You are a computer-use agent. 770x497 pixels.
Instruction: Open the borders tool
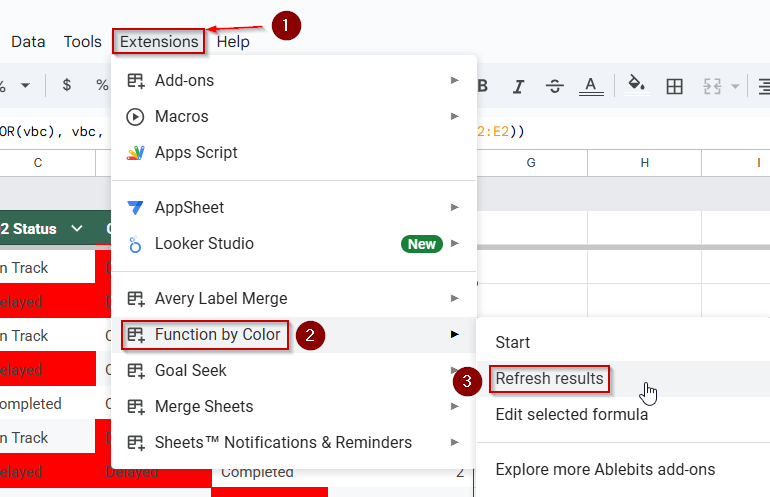(674, 86)
